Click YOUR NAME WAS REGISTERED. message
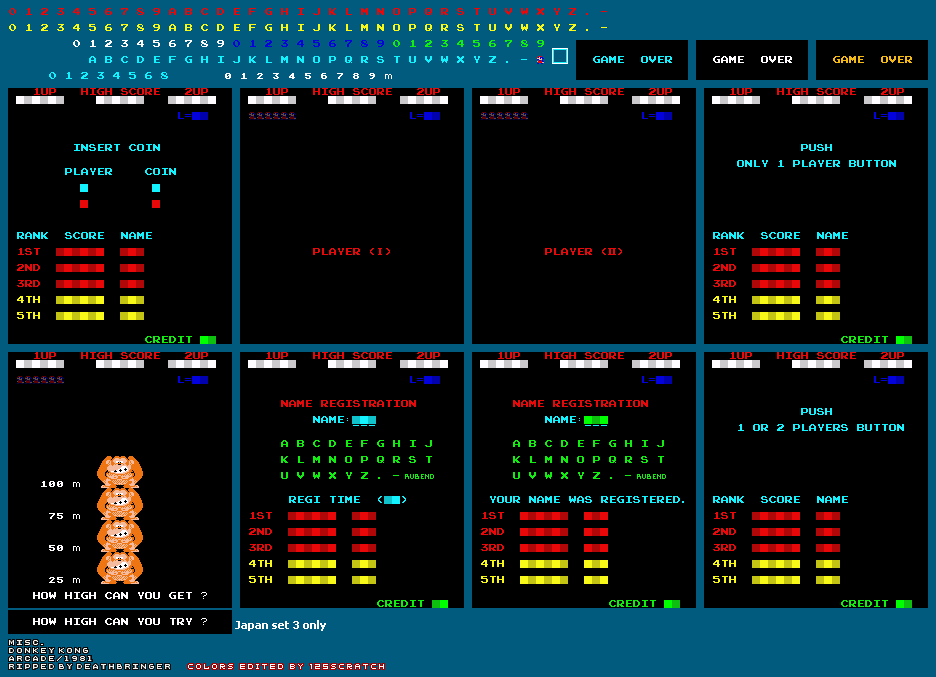 pos(587,500)
